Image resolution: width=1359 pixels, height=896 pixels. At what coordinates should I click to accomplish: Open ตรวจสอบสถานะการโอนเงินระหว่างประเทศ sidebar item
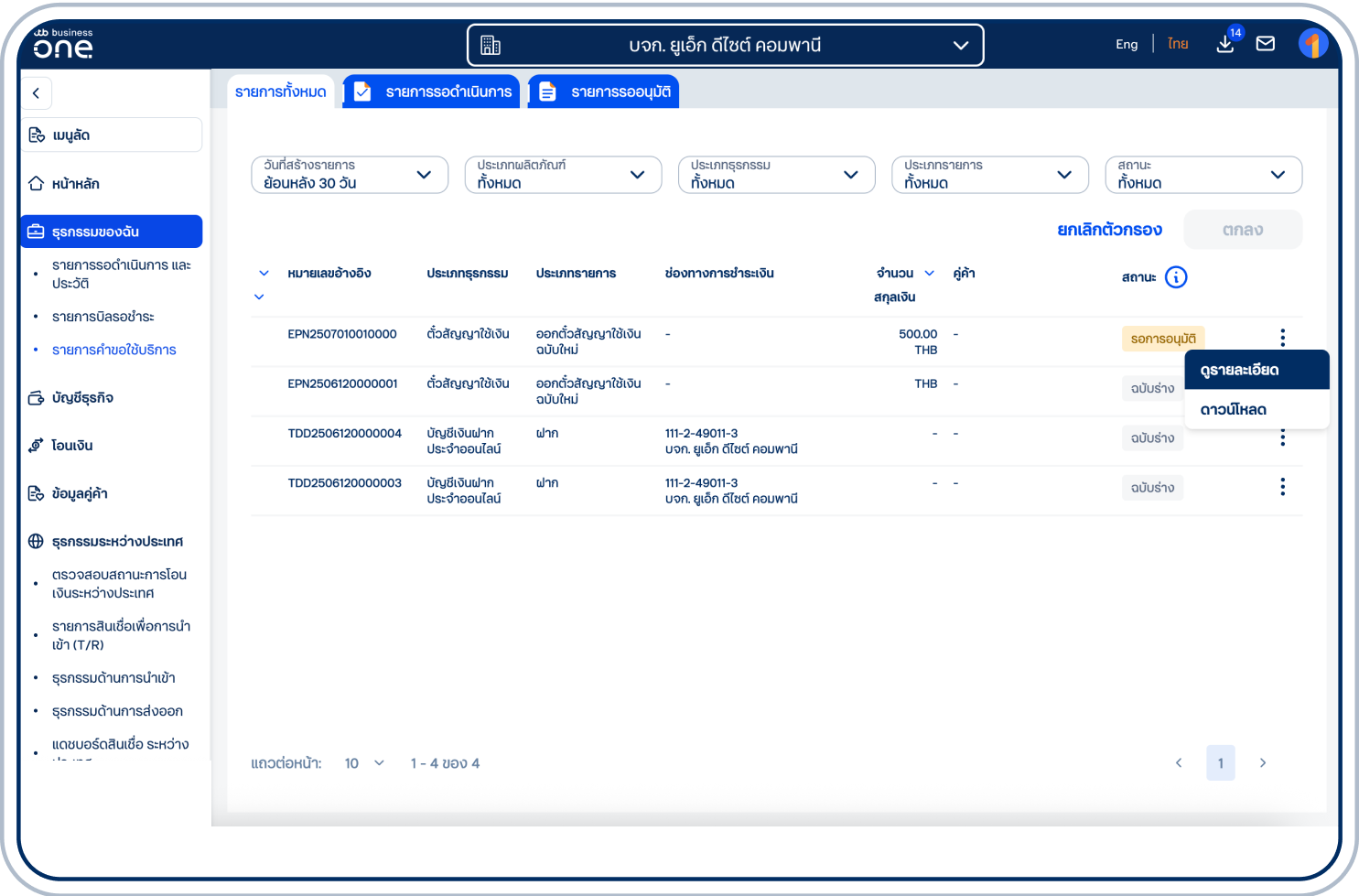(x=119, y=584)
